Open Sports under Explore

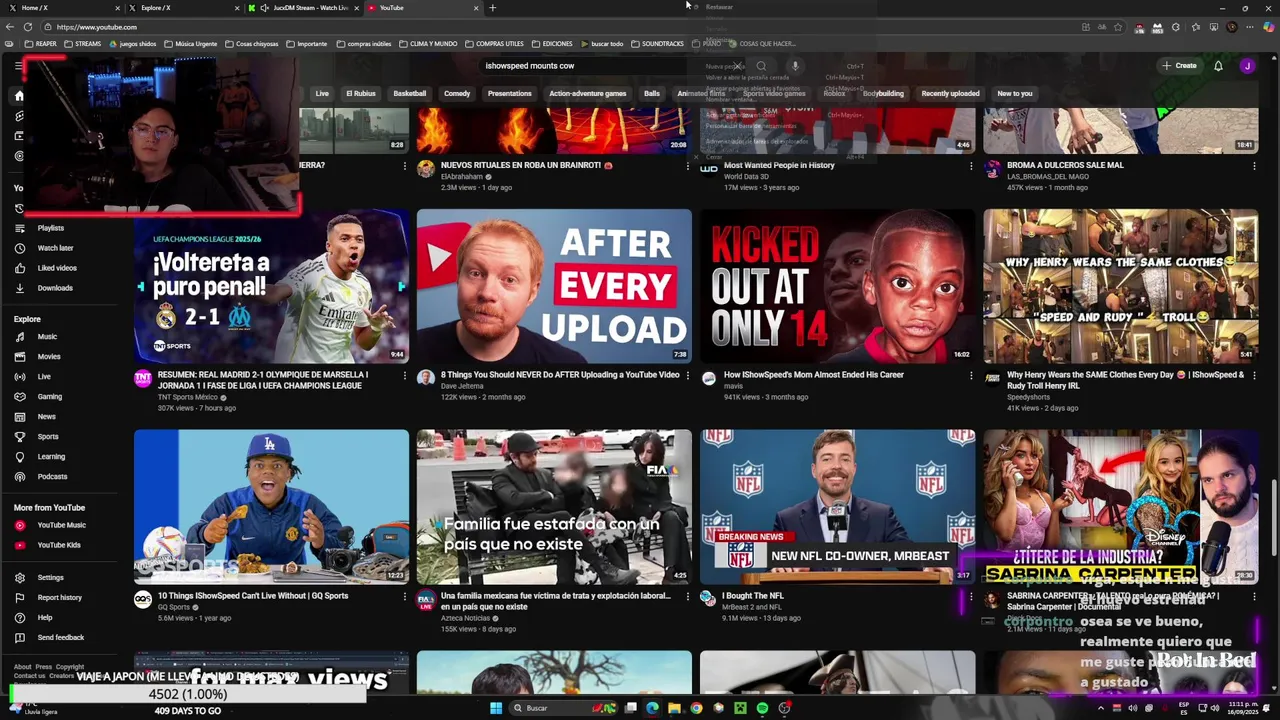click(x=48, y=437)
